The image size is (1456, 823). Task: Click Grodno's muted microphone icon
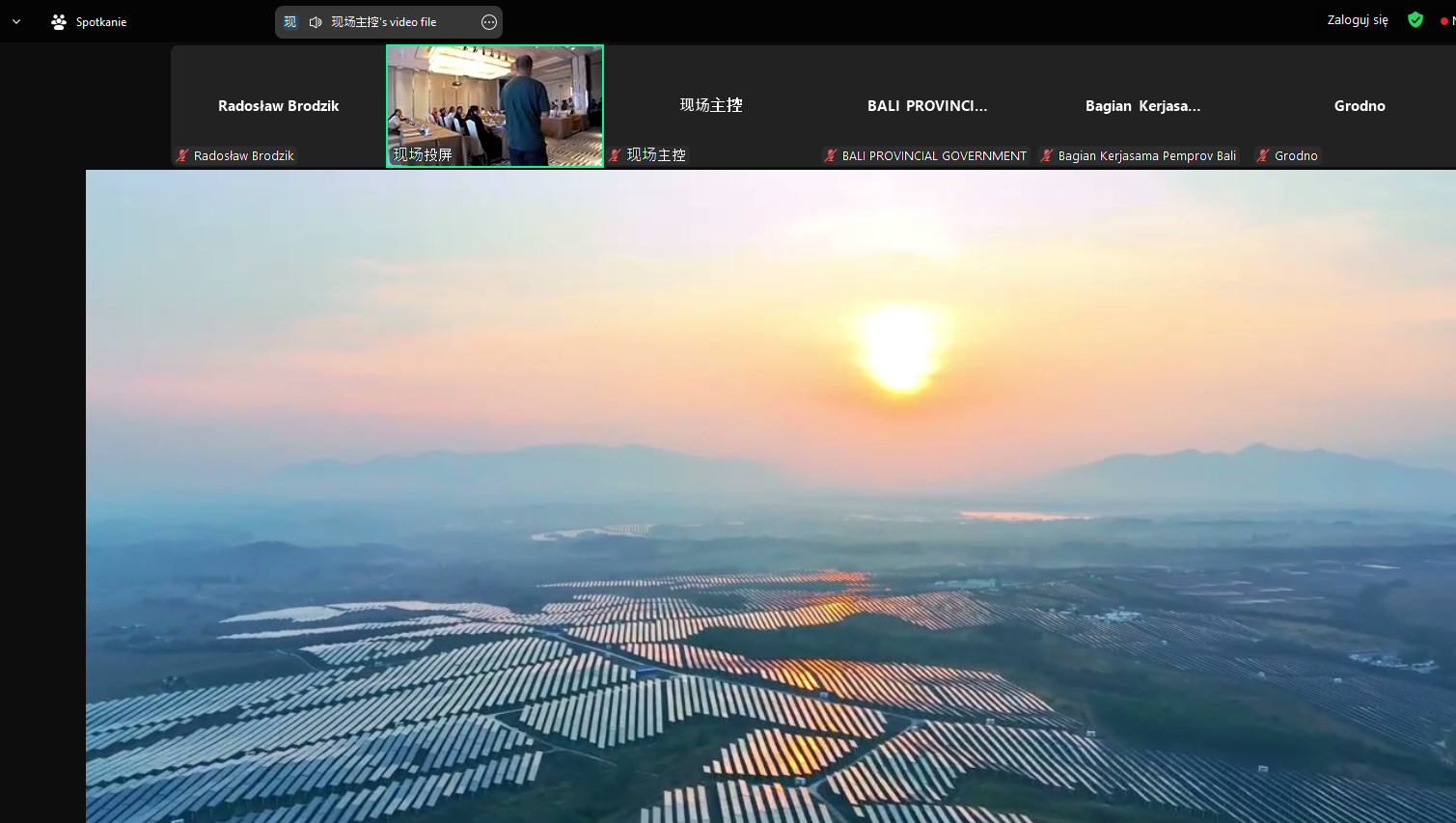(x=1263, y=155)
